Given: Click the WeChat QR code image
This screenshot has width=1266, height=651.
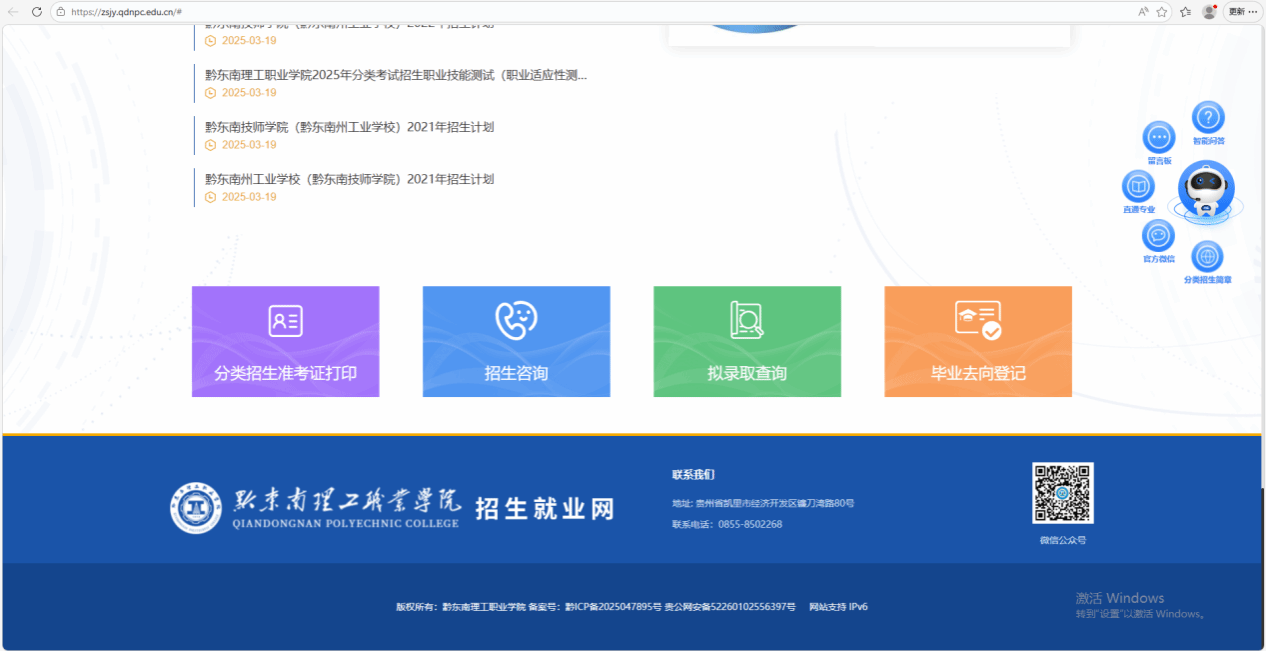Looking at the screenshot, I should [x=1062, y=493].
